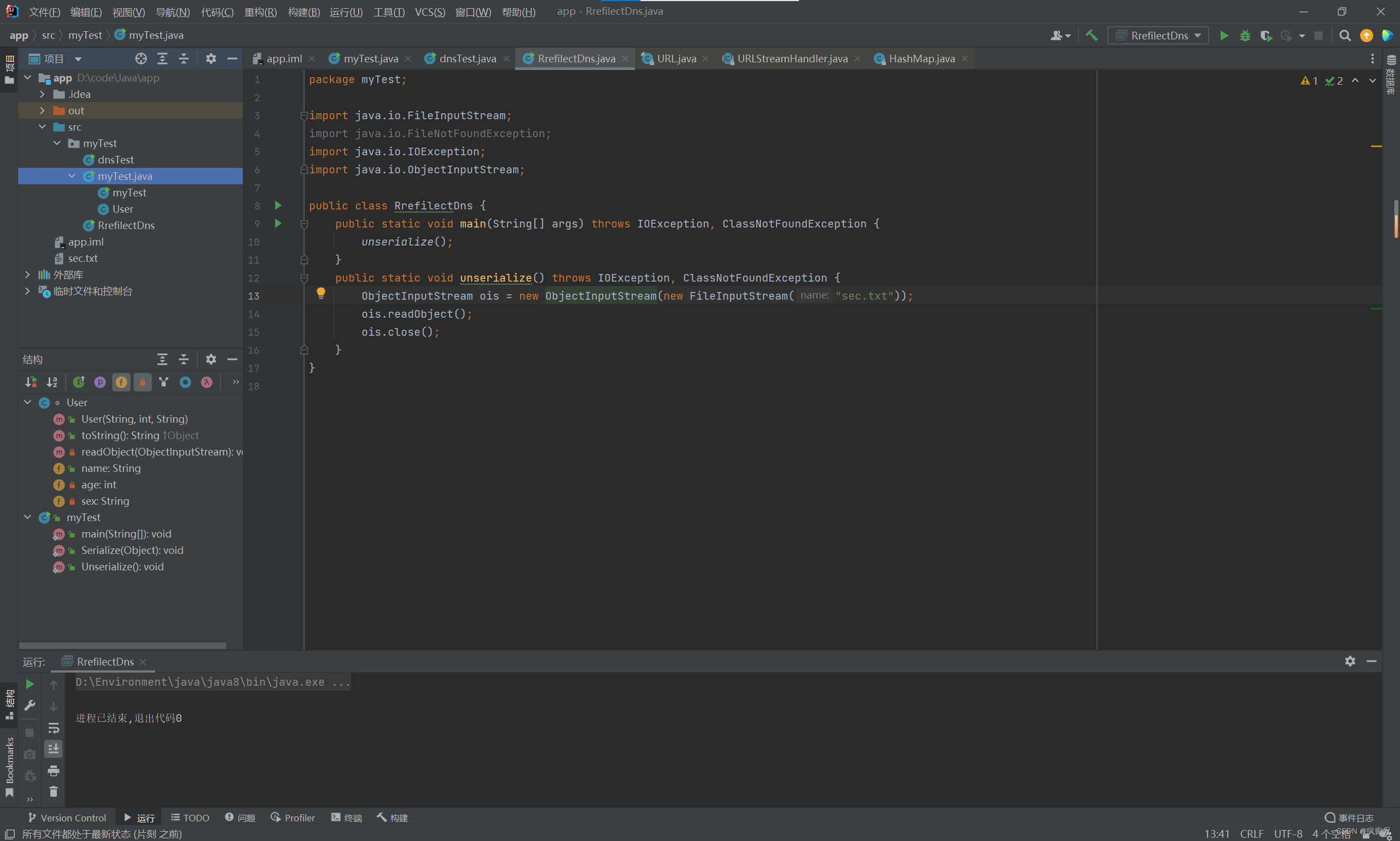Click the locate-in-project target icon
Screen dimensions: 1400x841
141,59
